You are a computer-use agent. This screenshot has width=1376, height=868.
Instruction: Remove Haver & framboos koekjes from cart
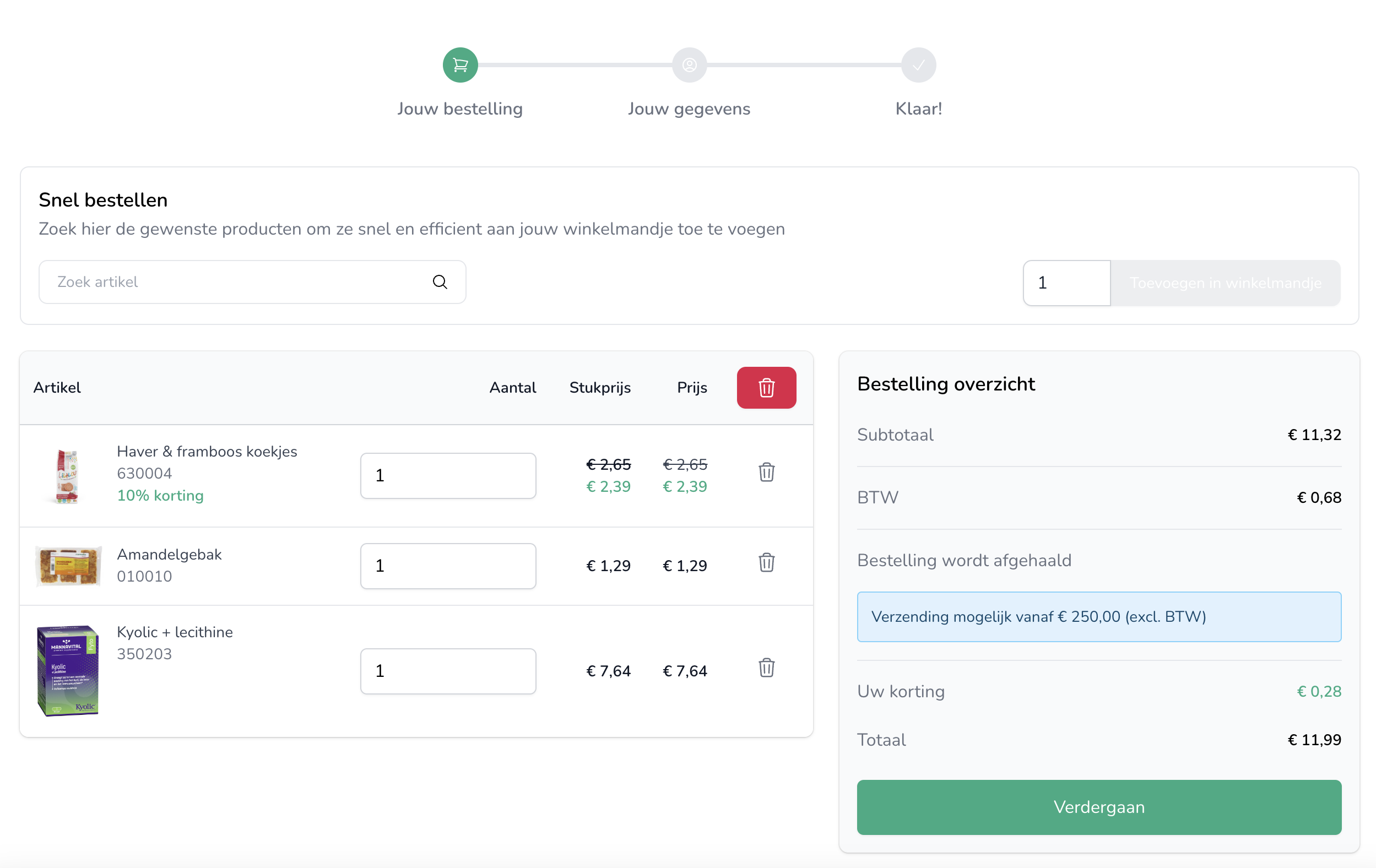[x=766, y=472]
